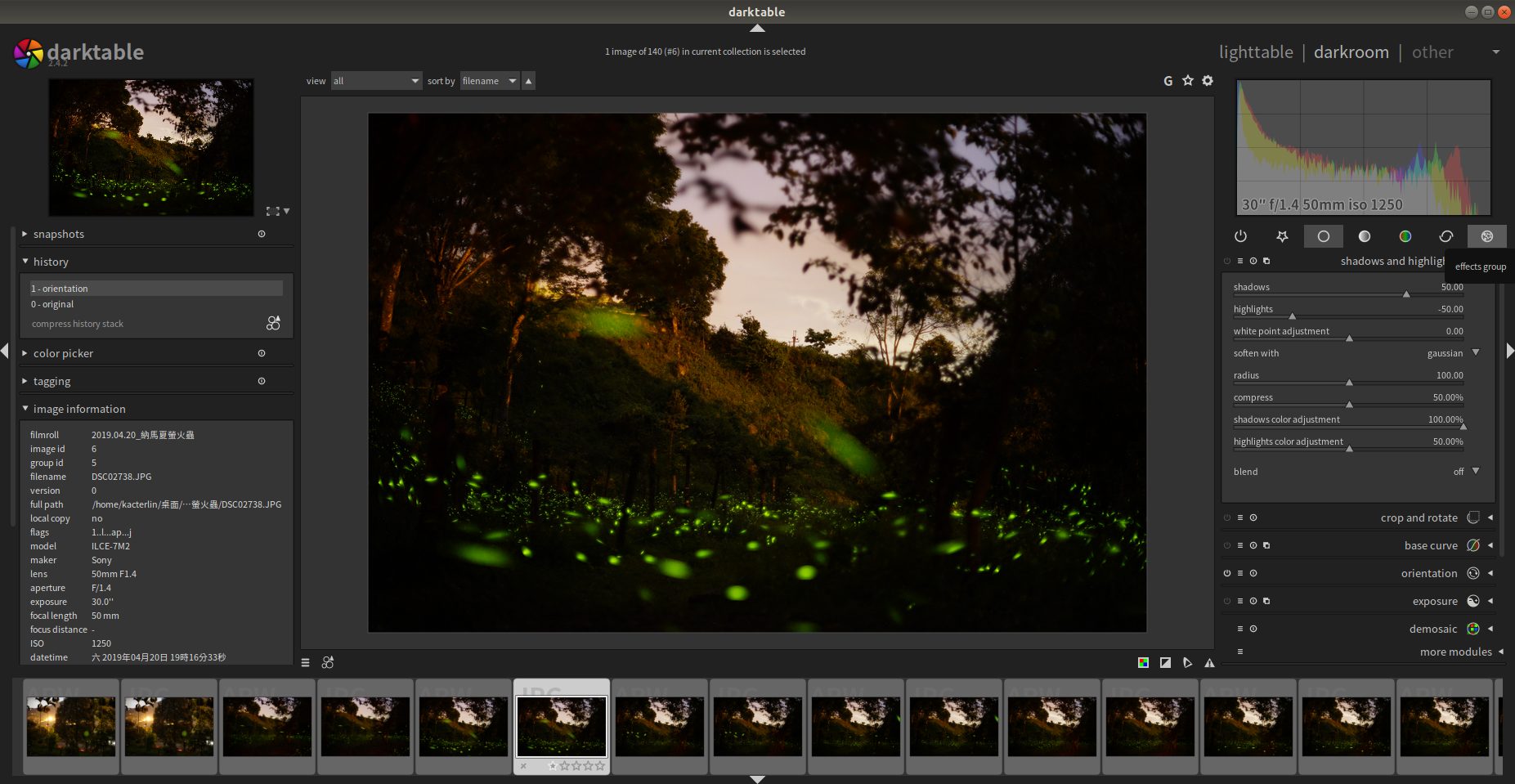Enable the exposure module power switch
Screen dimensions: 1515x784
click(1227, 602)
